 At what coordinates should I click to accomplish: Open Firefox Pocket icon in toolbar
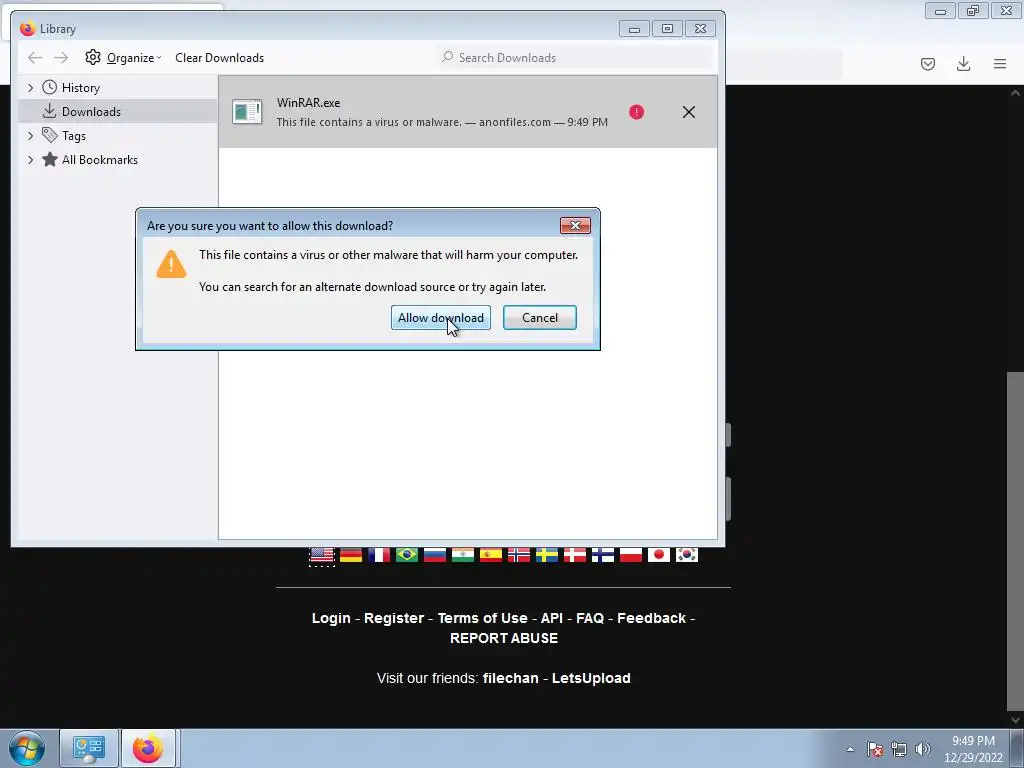click(x=928, y=63)
